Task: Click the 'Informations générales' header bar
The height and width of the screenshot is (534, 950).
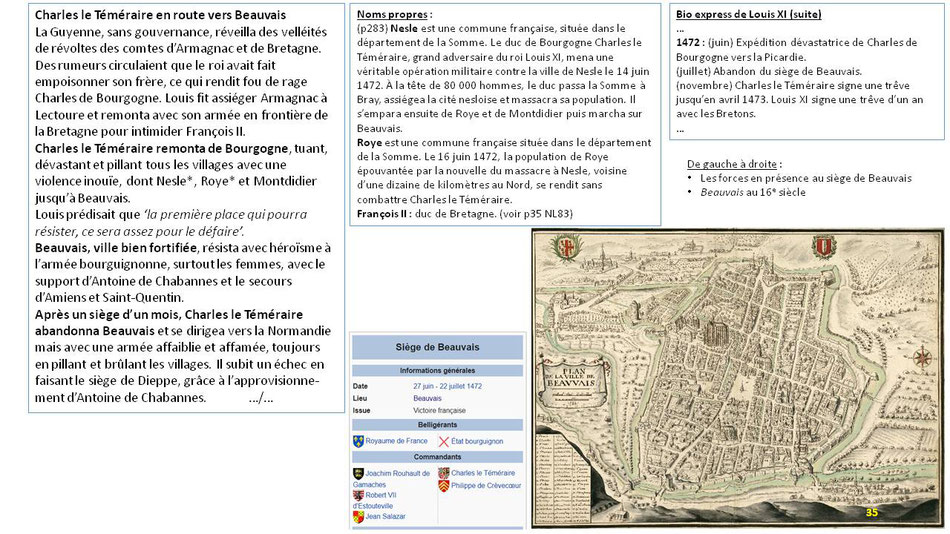Action: point(437,370)
